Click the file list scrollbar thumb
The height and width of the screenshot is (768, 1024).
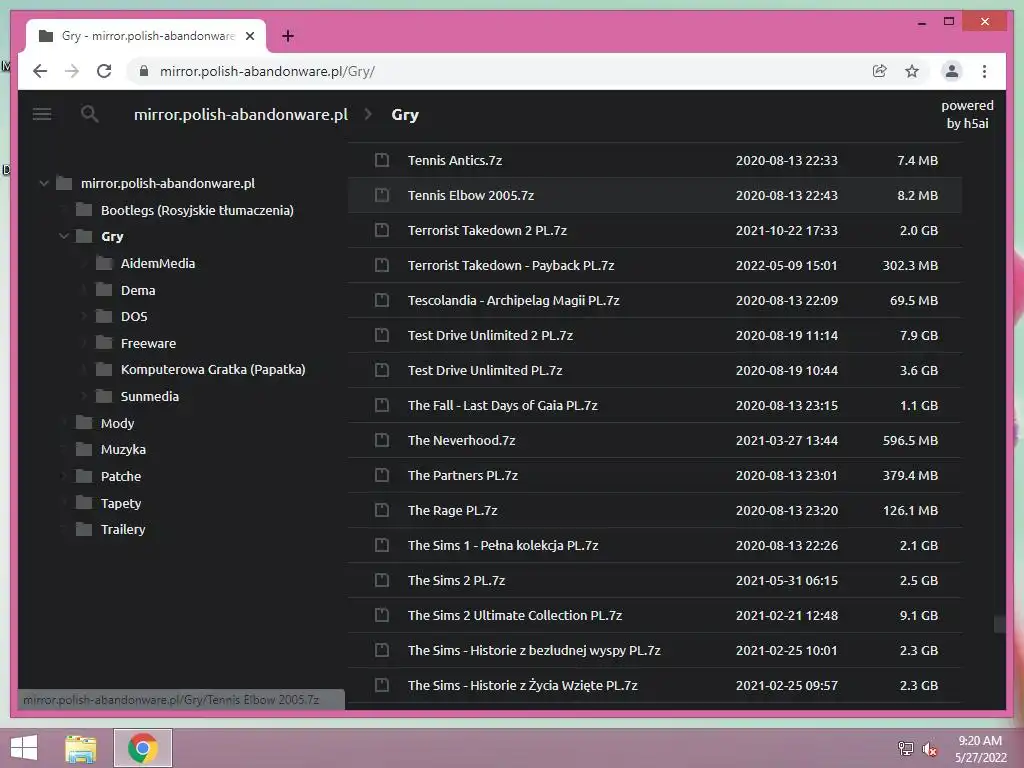(x=999, y=624)
